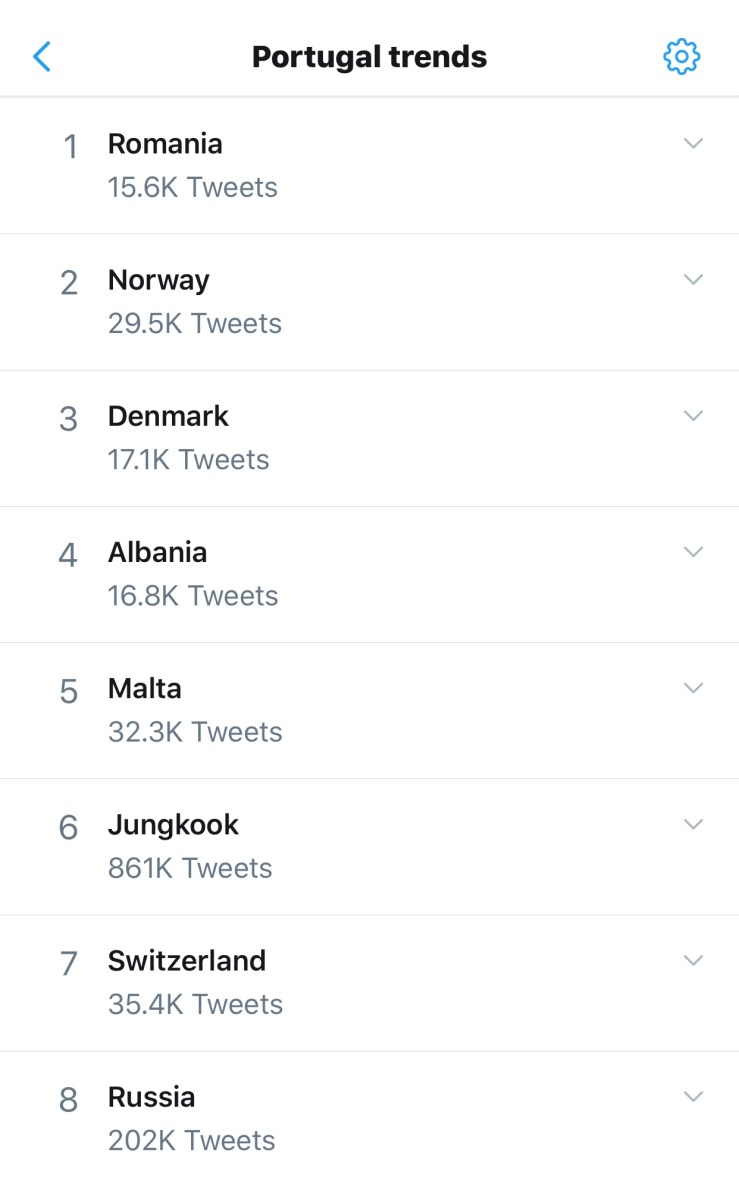Expand the Jungkook trend chevron

click(693, 823)
